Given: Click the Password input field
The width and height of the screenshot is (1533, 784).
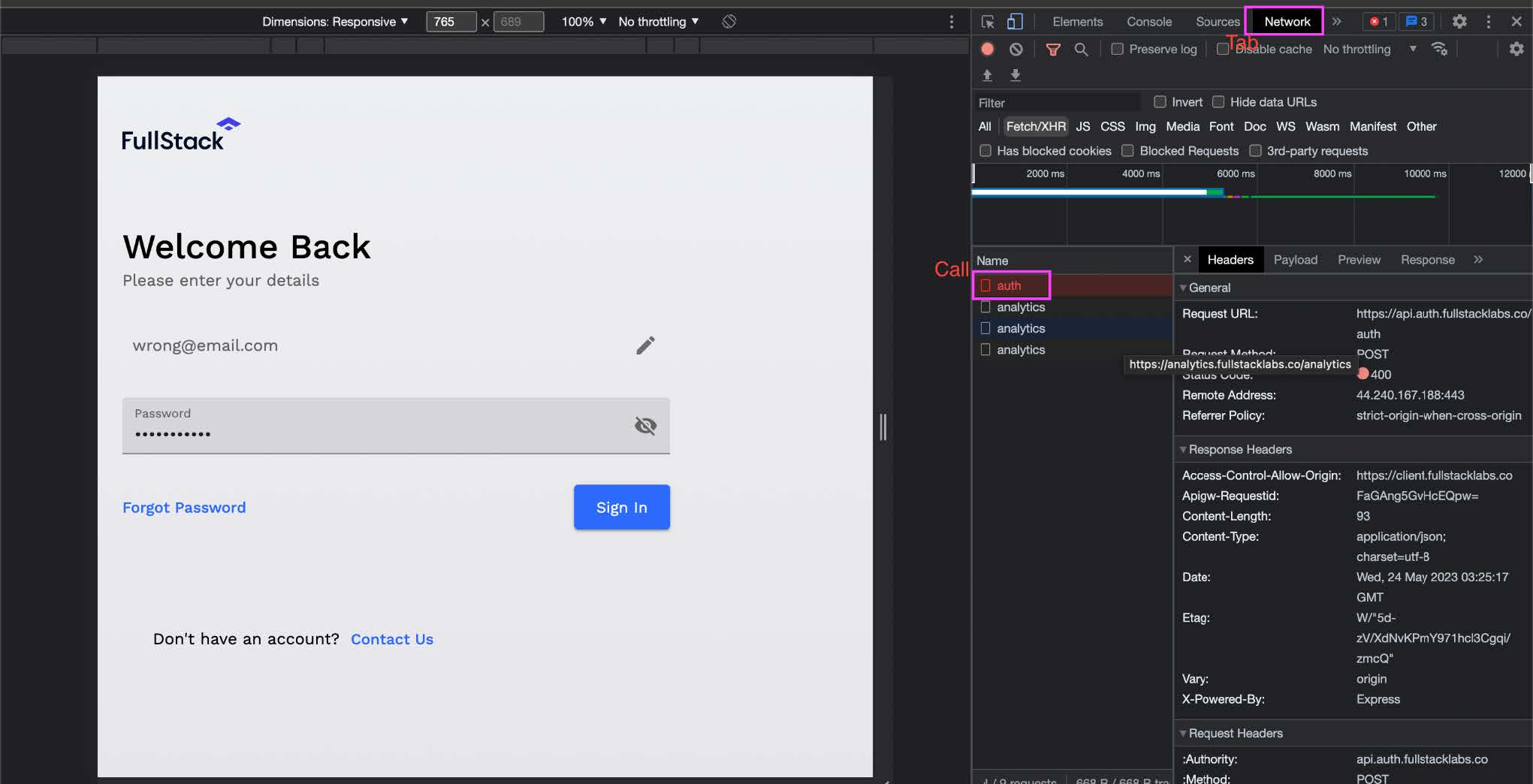Looking at the screenshot, I should click(x=396, y=426).
